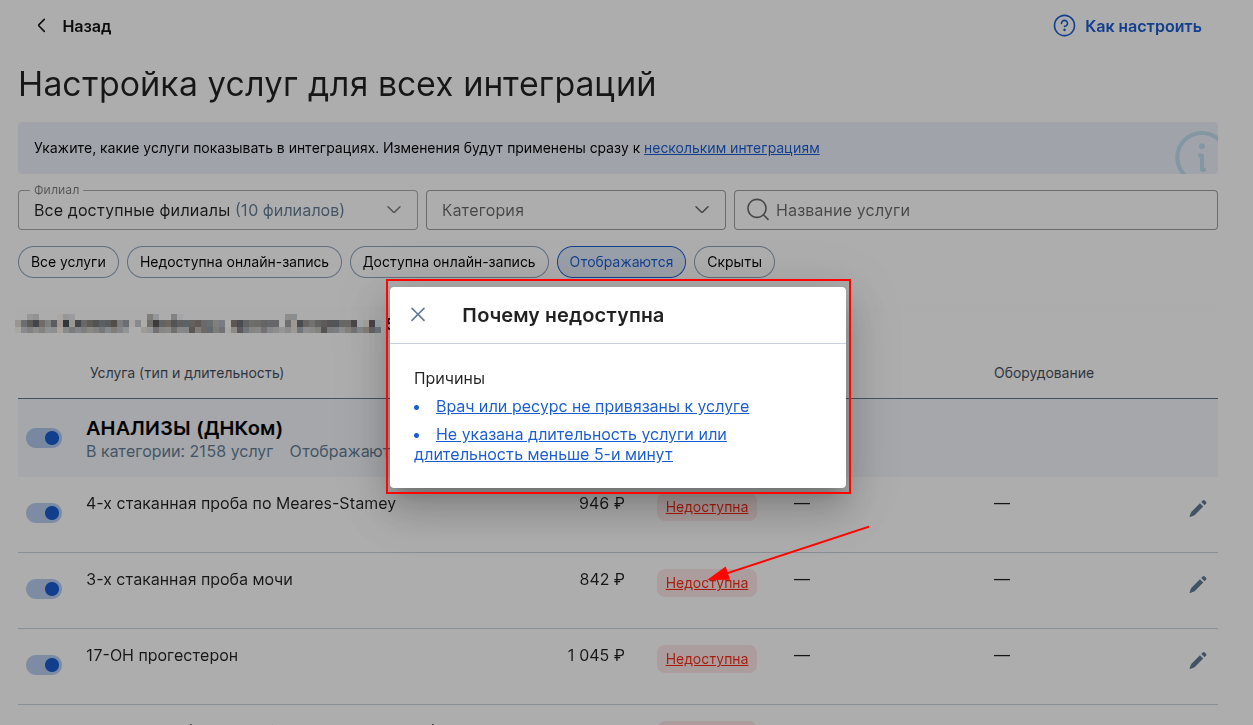This screenshot has height=725, width=1253.
Task: Select 'Недоступна онлайн-запись' filter chip
Action: click(x=234, y=262)
